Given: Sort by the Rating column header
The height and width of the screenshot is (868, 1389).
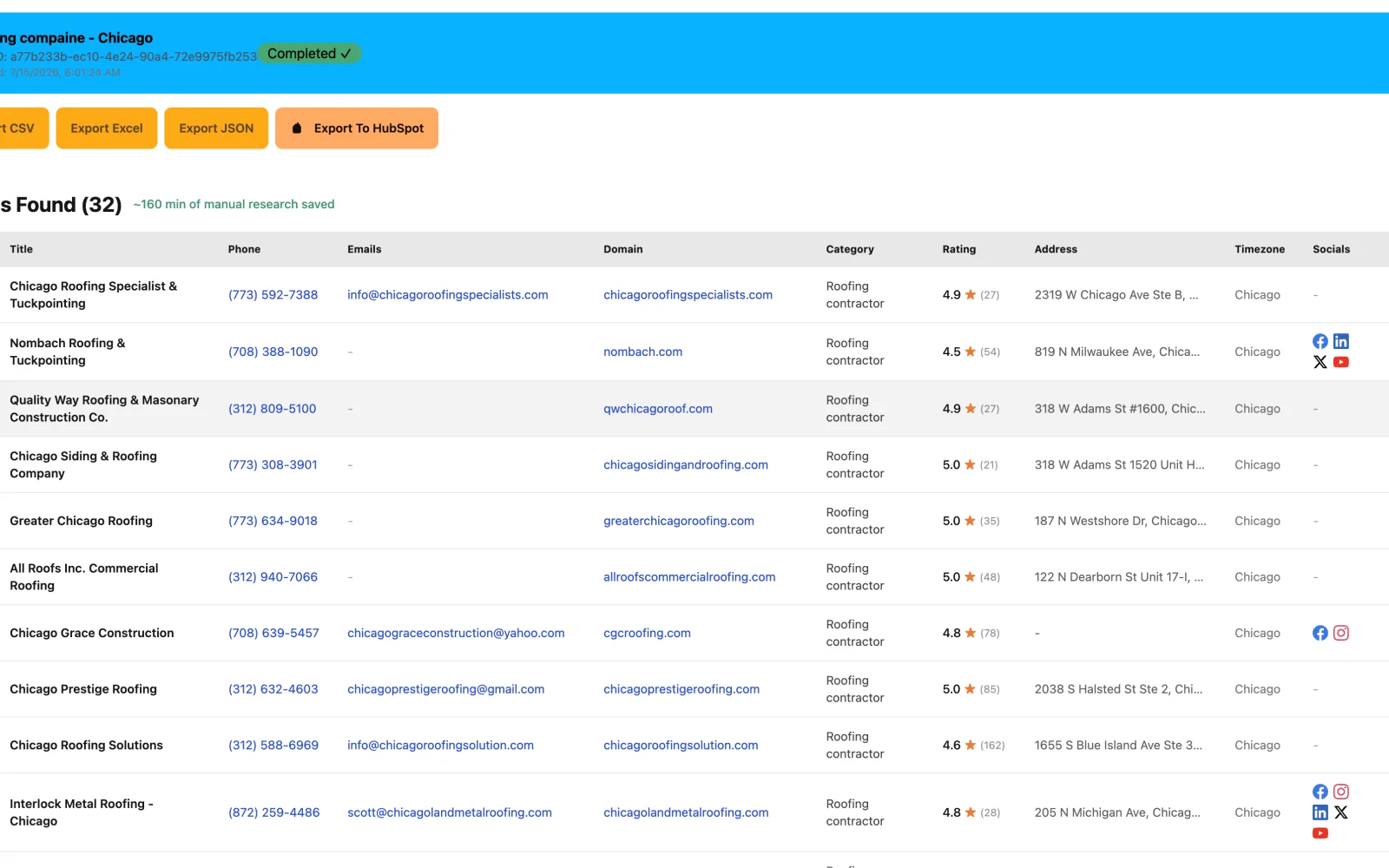Looking at the screenshot, I should point(959,249).
